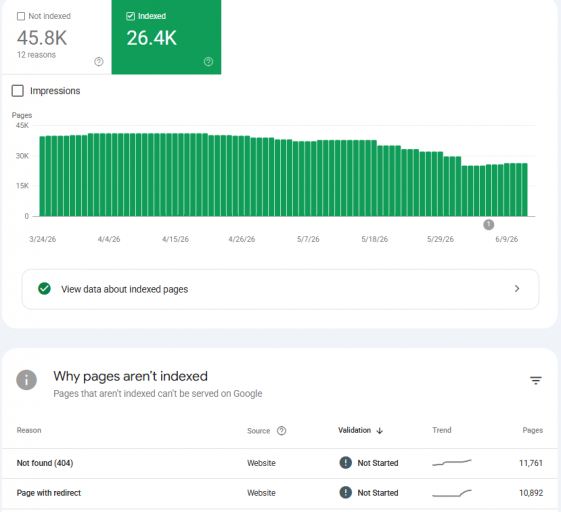Open the Page with redirect row
The image size is (561, 512).
point(280,493)
